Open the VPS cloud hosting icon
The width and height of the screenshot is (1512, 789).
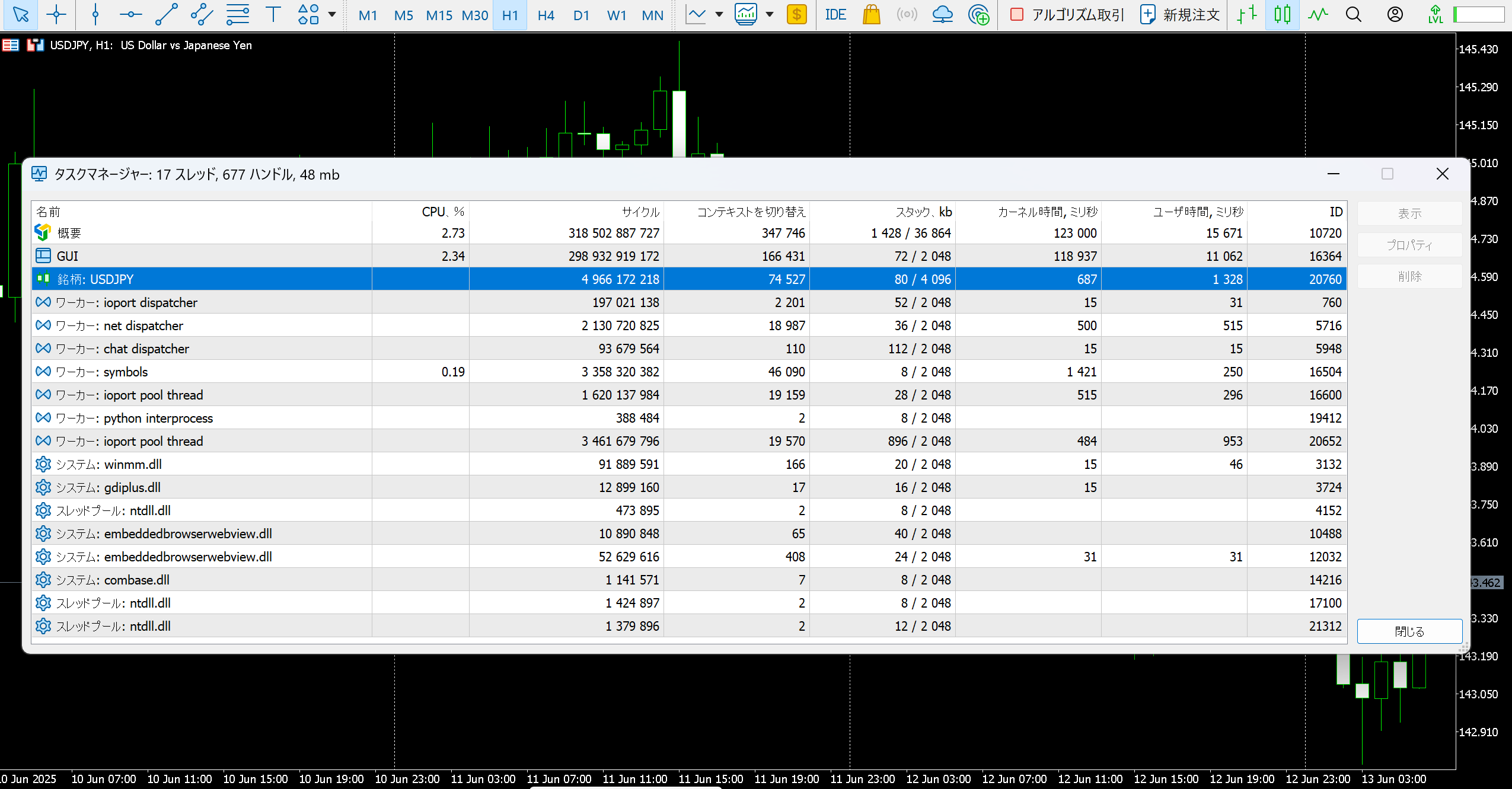click(x=942, y=15)
